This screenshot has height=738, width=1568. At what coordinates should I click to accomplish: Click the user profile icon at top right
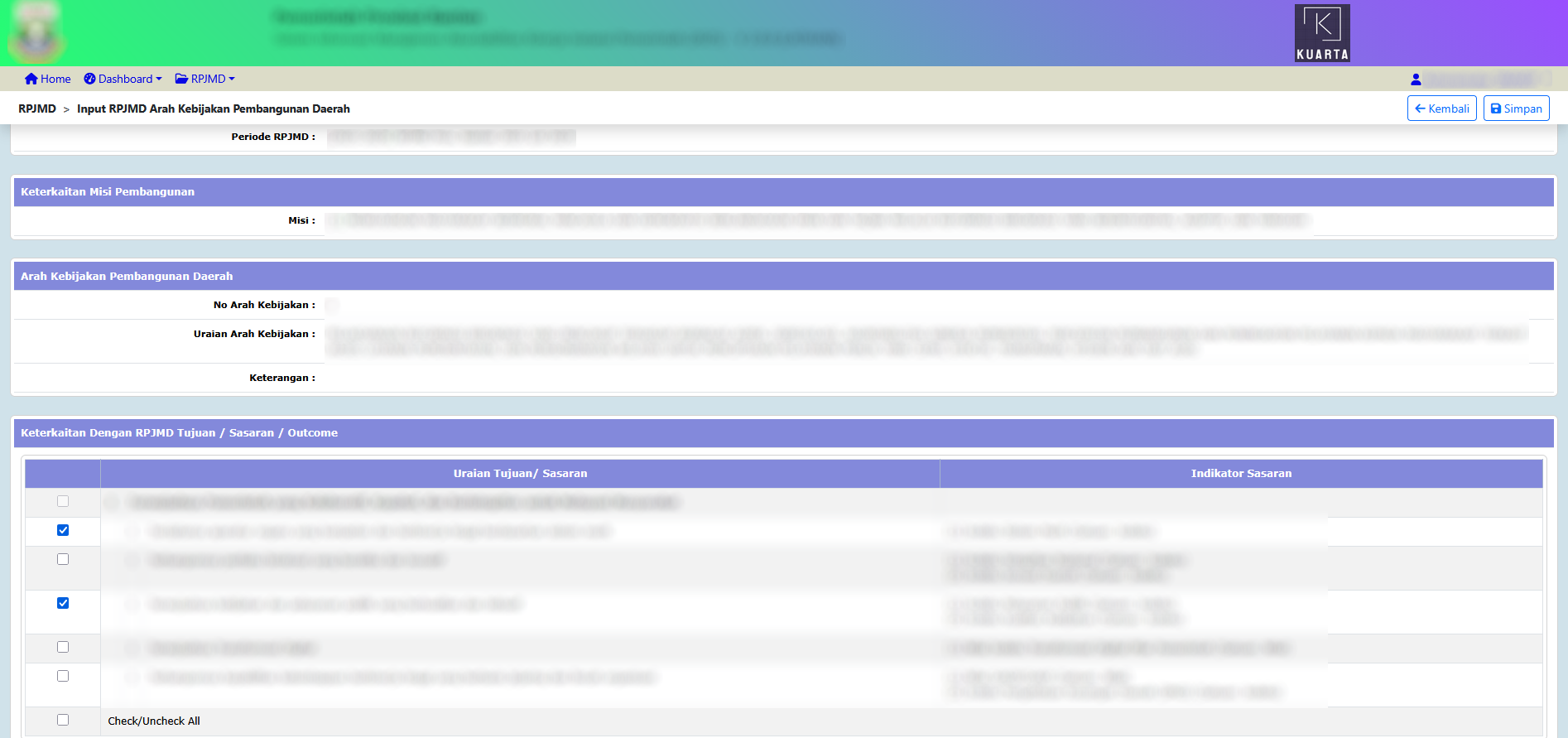tap(1416, 80)
